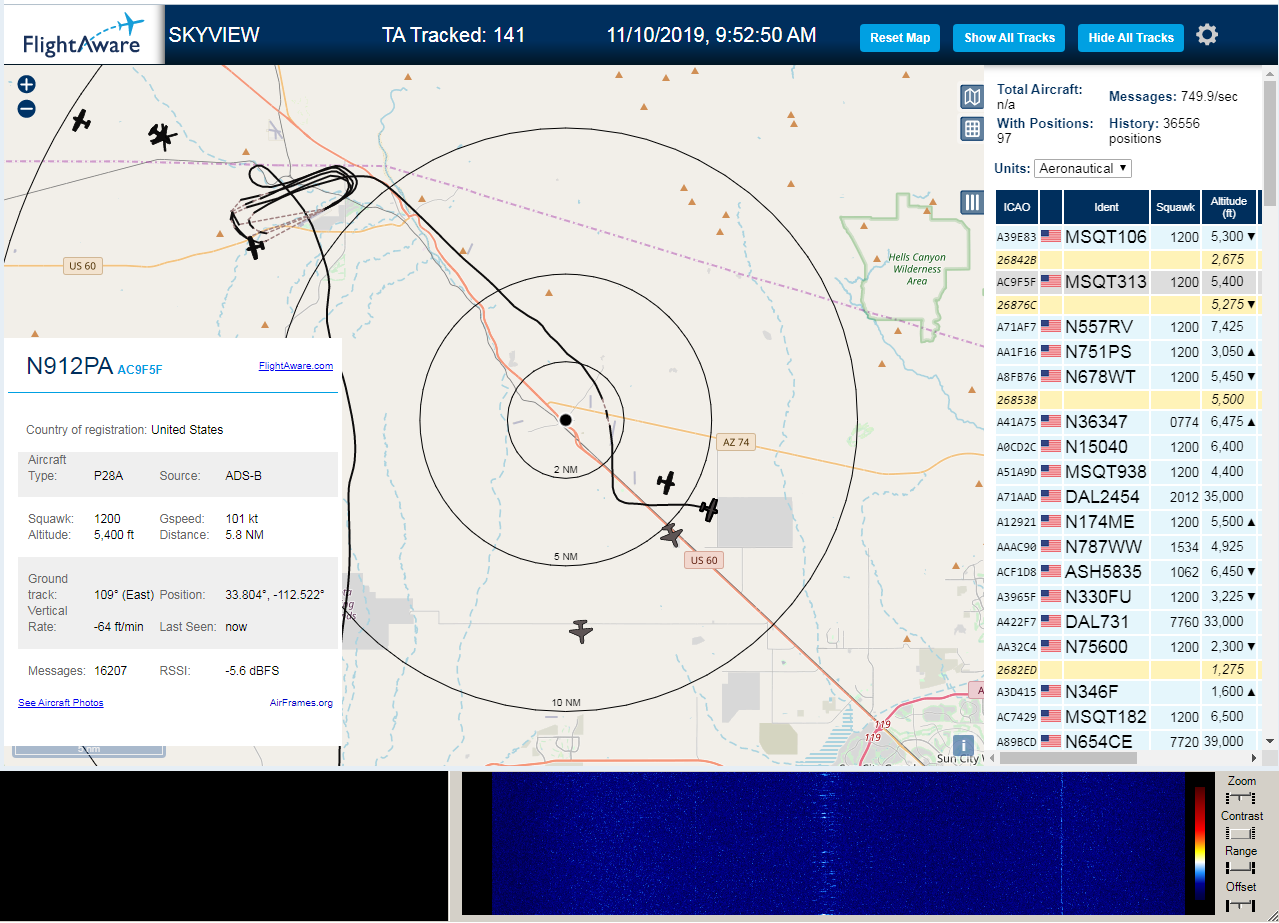Select the N36347 row
The image size is (1279, 923).
point(1127,422)
